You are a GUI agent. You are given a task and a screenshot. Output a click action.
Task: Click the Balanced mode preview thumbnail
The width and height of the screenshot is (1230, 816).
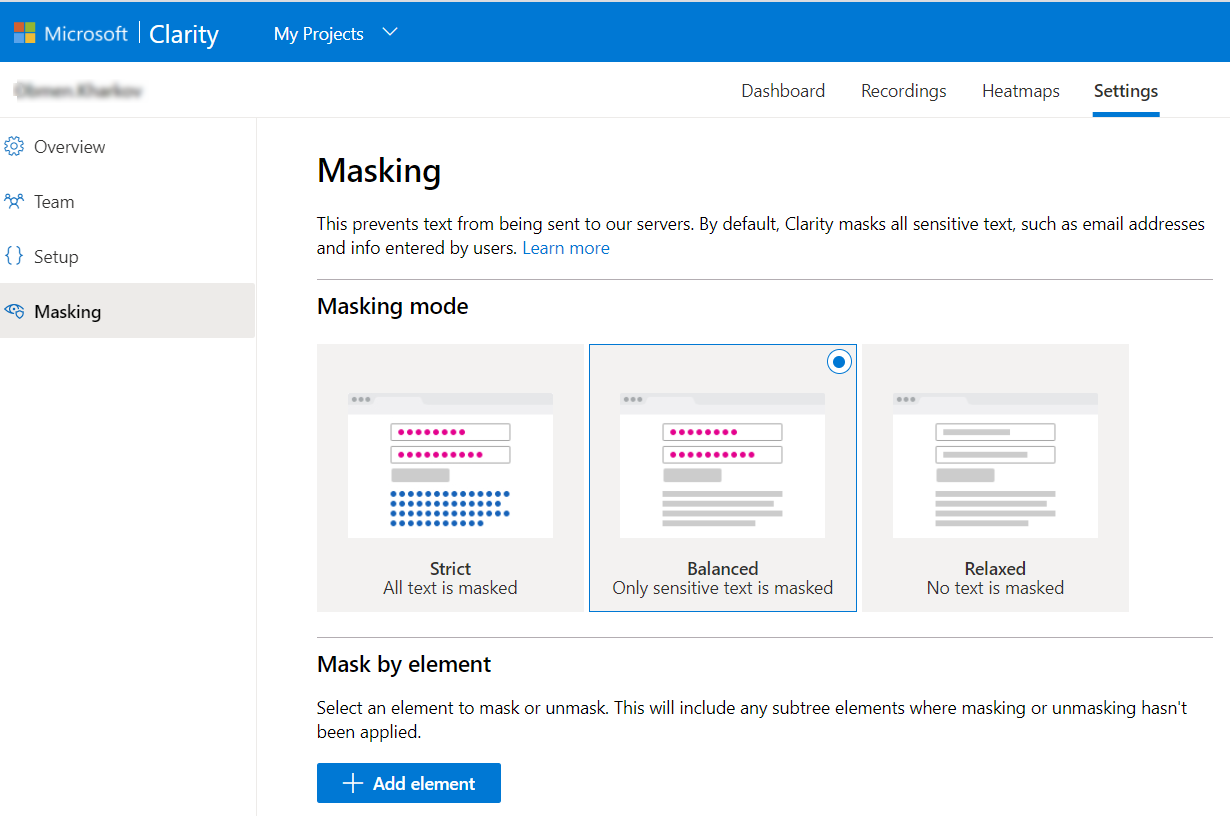(x=722, y=465)
